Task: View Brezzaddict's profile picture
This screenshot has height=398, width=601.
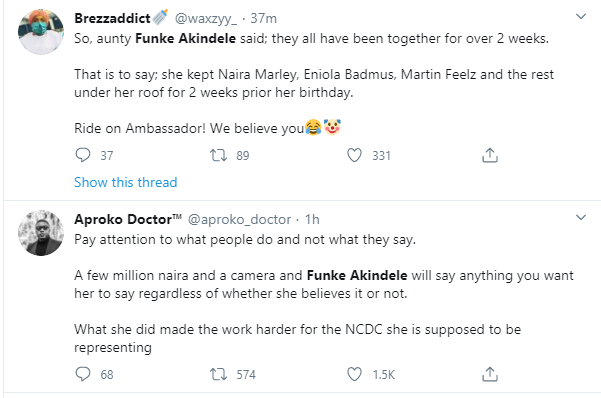Action: [x=41, y=32]
